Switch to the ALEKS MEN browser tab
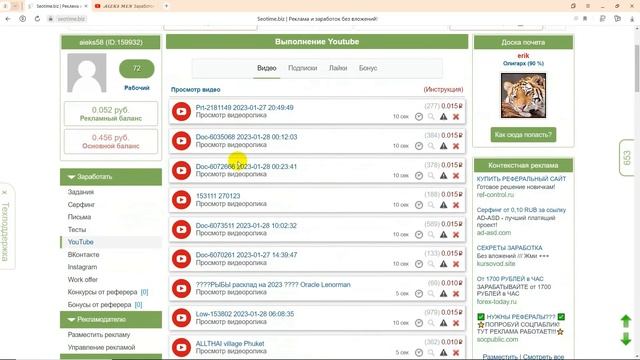640x360 pixels. coord(125,6)
